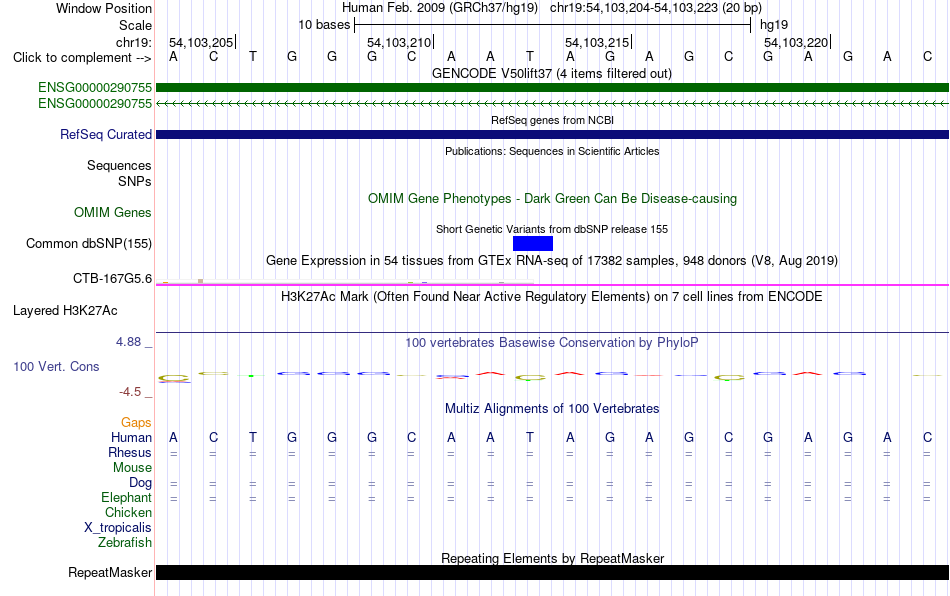Click OMIM Gene Phenotypes track title

pos(552,199)
